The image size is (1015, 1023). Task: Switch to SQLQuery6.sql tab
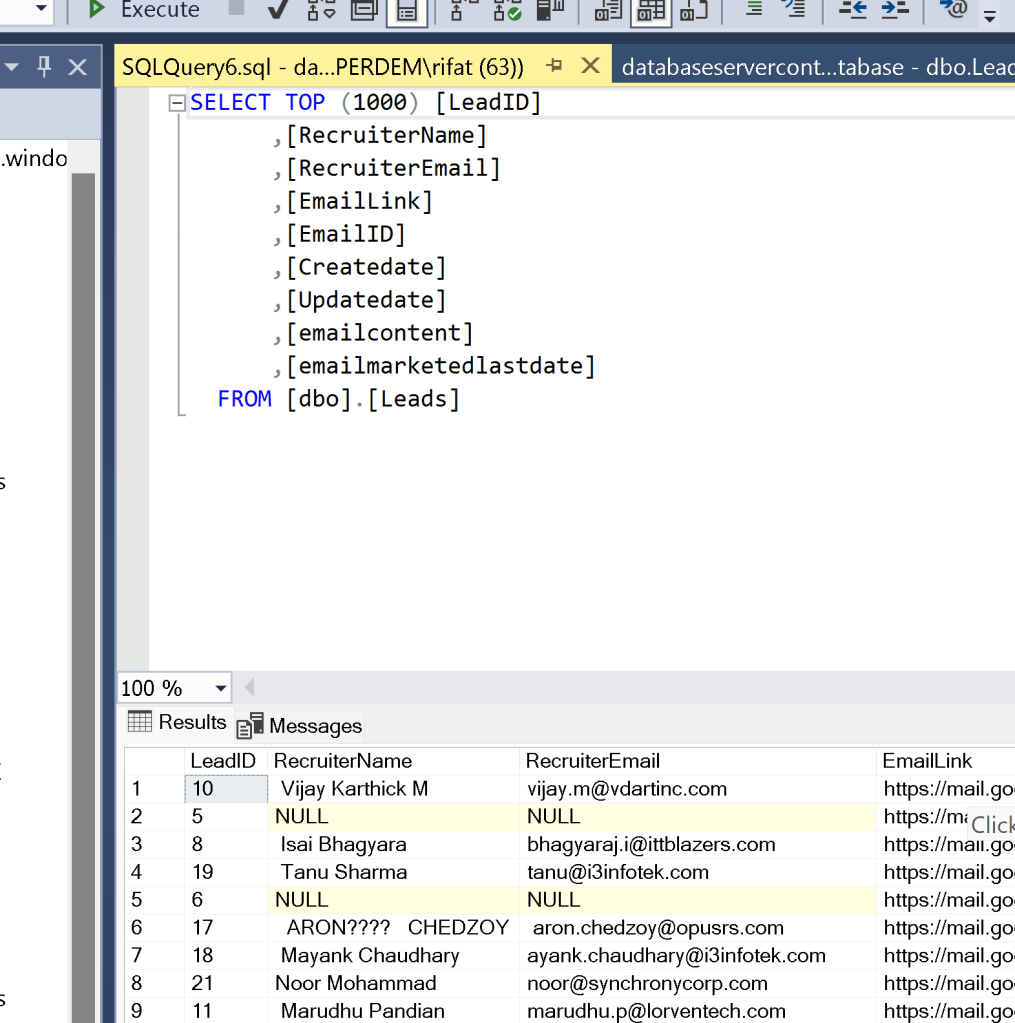click(323, 67)
